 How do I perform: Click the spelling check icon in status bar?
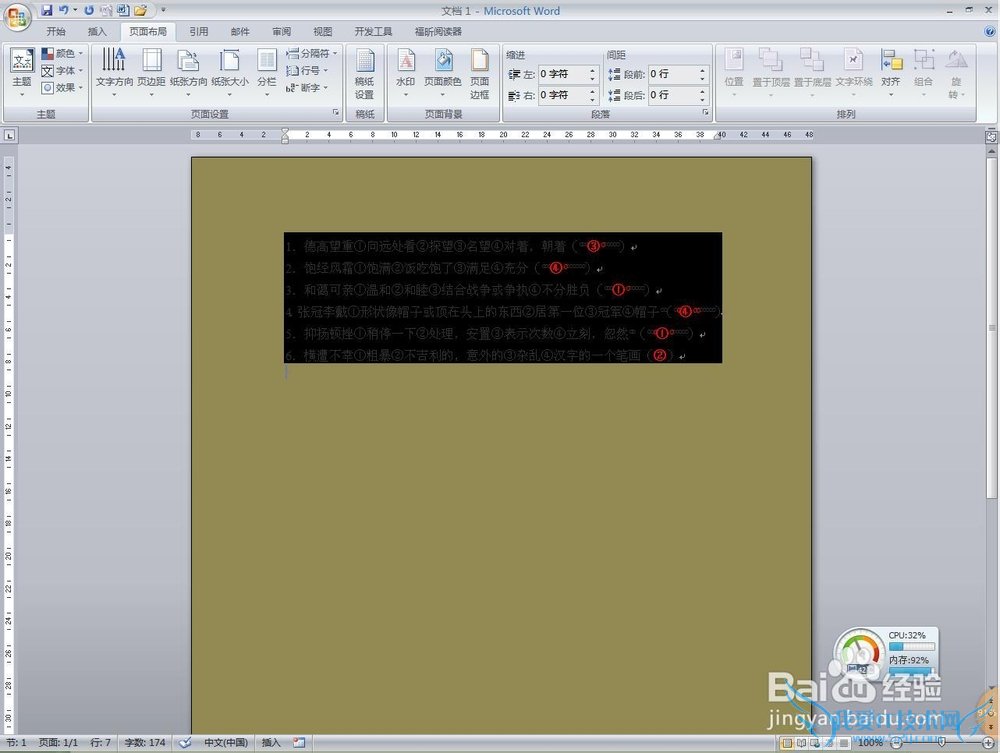coord(185,742)
